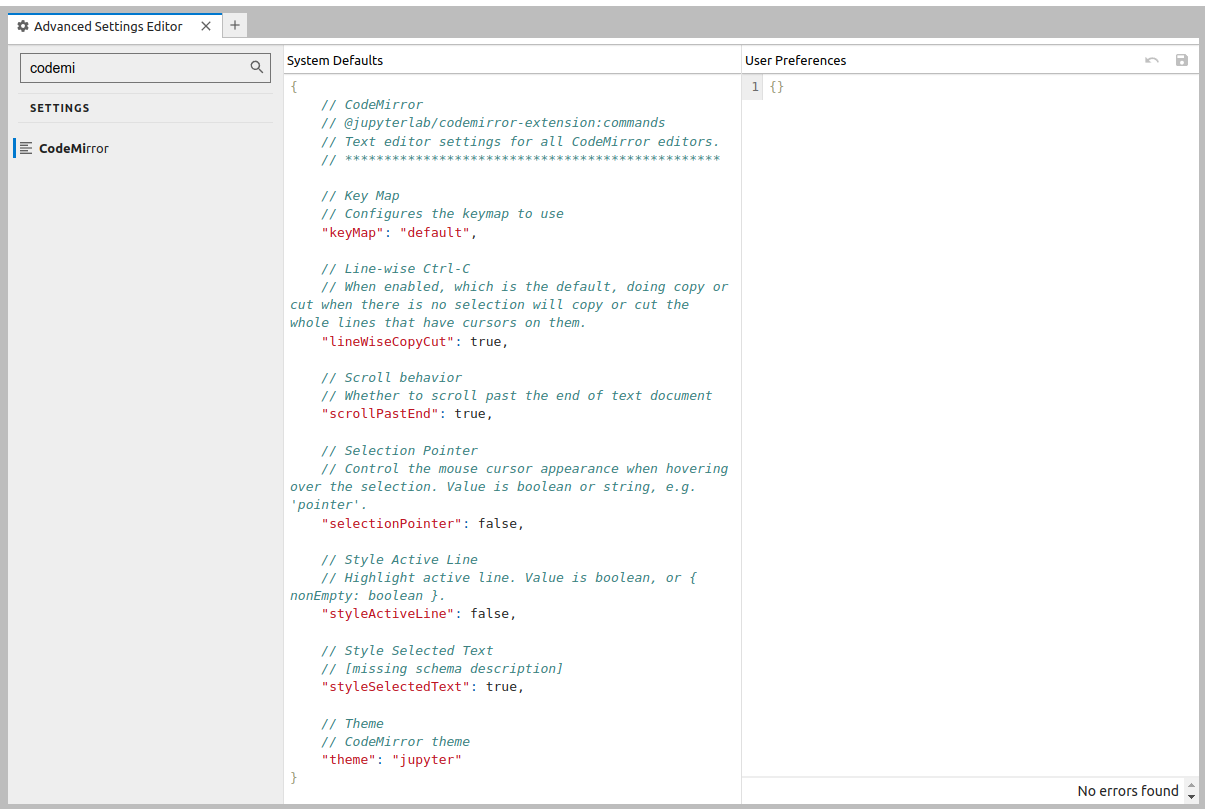Click the empty braces in User Preferences editor

point(777,87)
